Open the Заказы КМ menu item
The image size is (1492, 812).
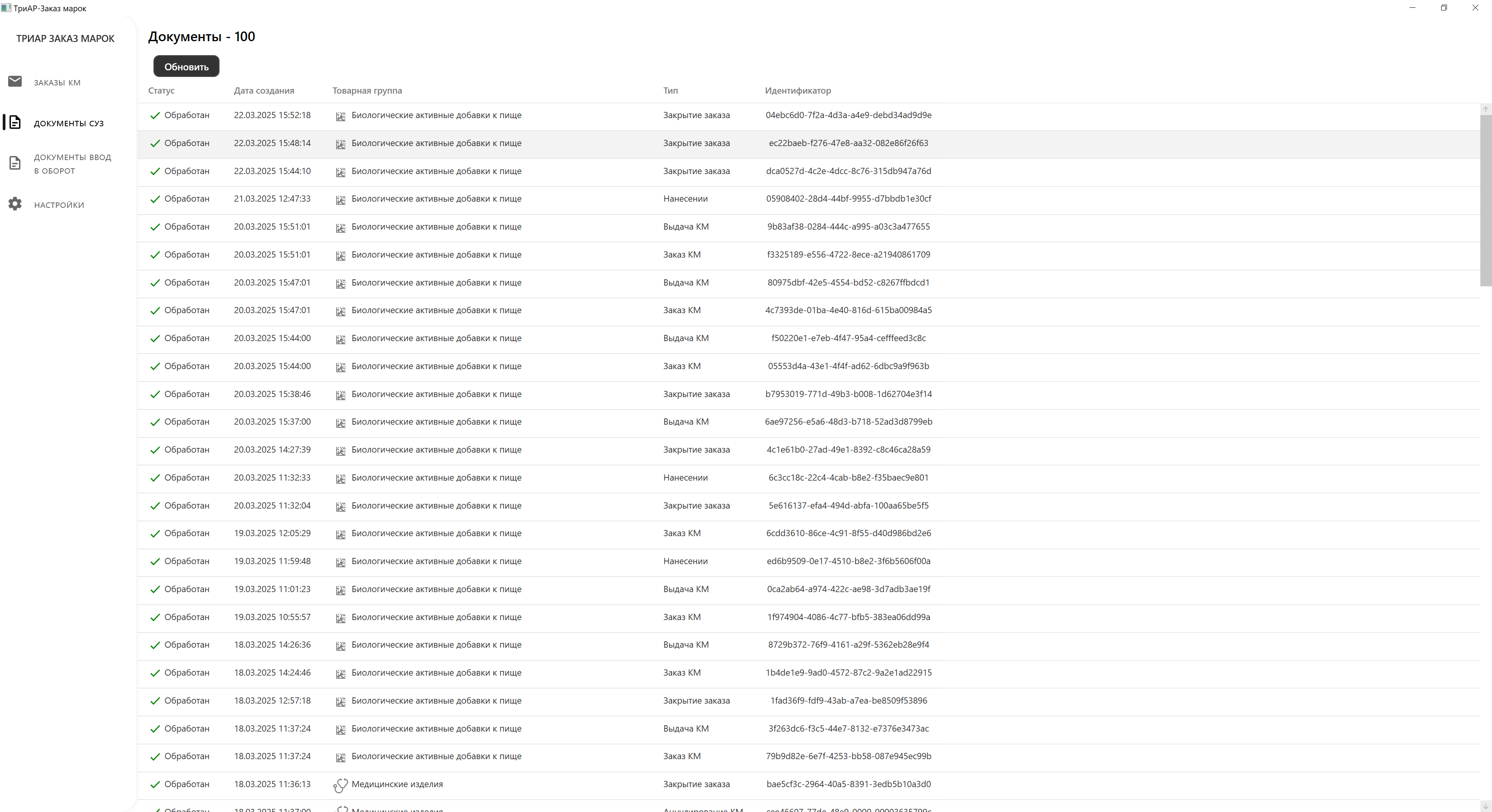pos(57,82)
